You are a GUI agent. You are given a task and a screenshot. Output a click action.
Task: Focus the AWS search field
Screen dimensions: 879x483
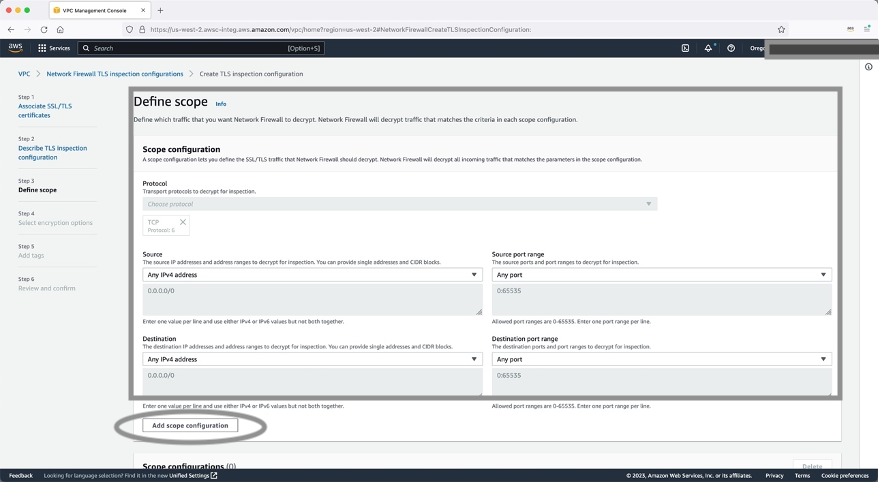tap(201, 48)
